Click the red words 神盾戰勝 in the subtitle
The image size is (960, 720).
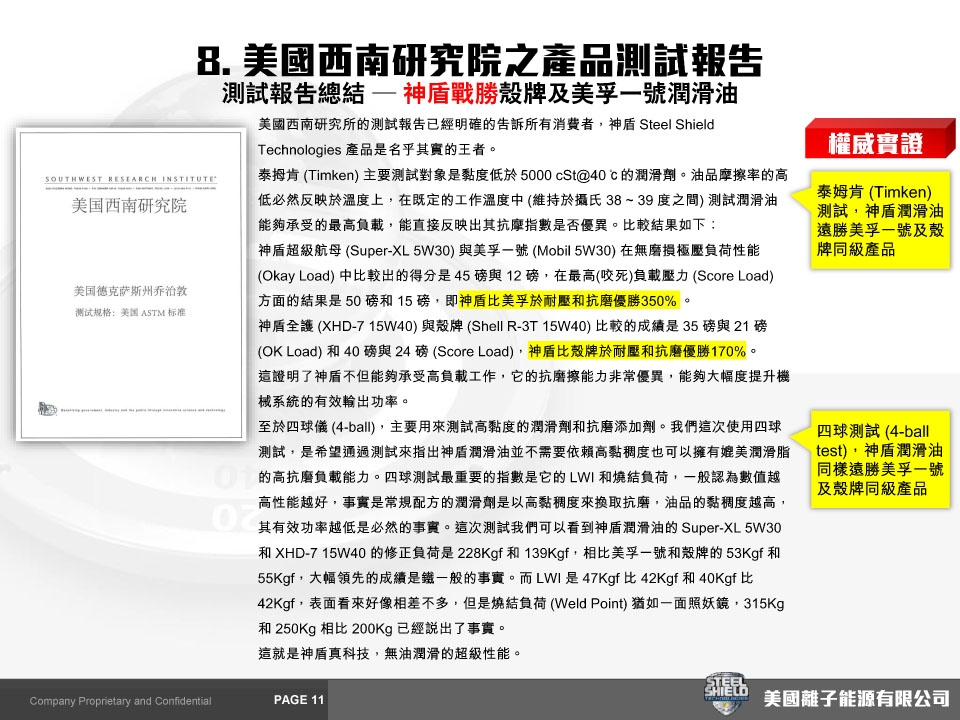[x=451, y=94]
